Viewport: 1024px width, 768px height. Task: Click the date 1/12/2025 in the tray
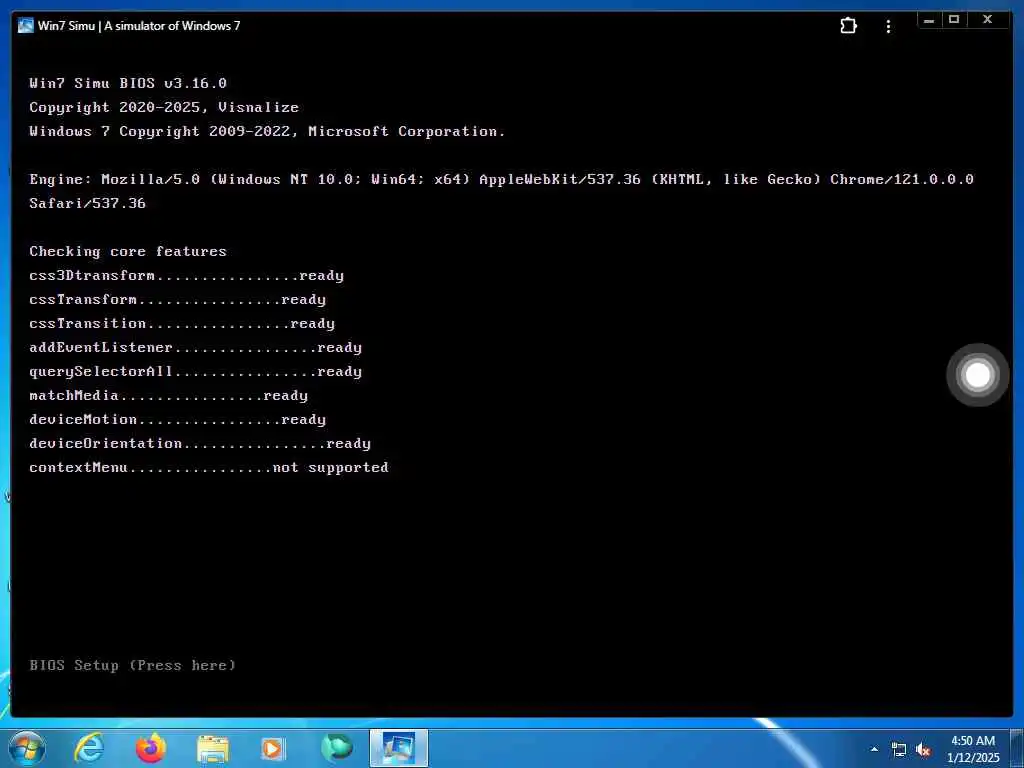(x=973, y=758)
